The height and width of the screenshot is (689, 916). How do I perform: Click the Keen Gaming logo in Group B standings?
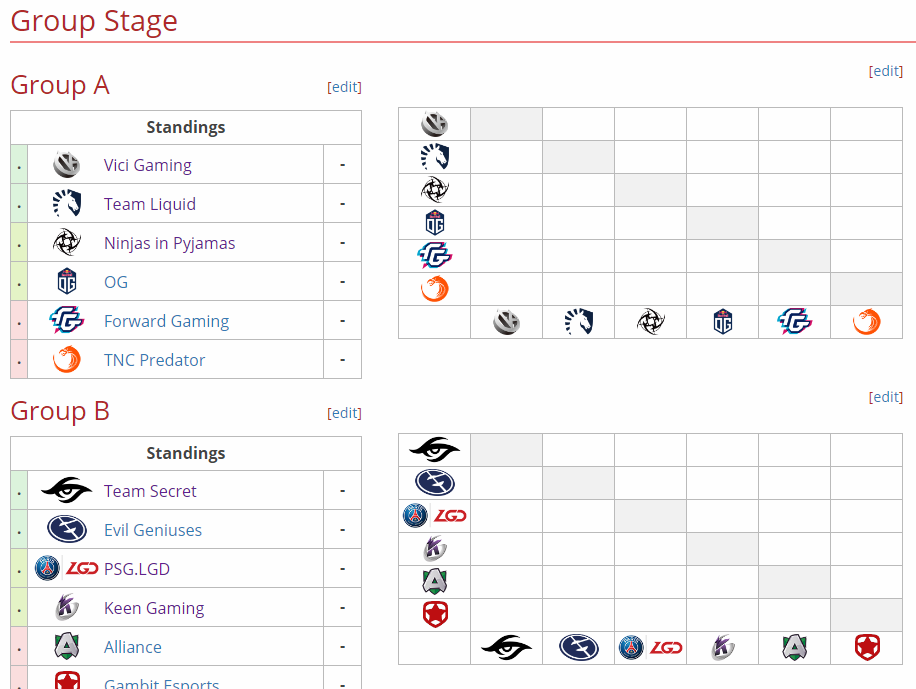pyautogui.click(x=67, y=607)
